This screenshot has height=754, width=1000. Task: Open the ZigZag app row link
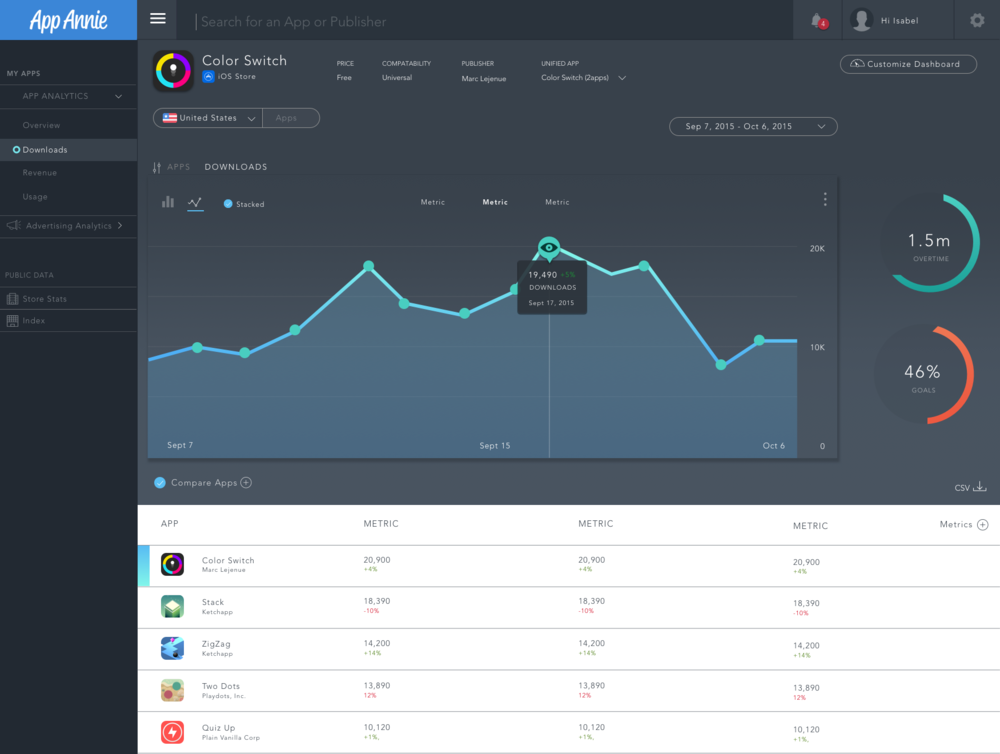coord(216,644)
